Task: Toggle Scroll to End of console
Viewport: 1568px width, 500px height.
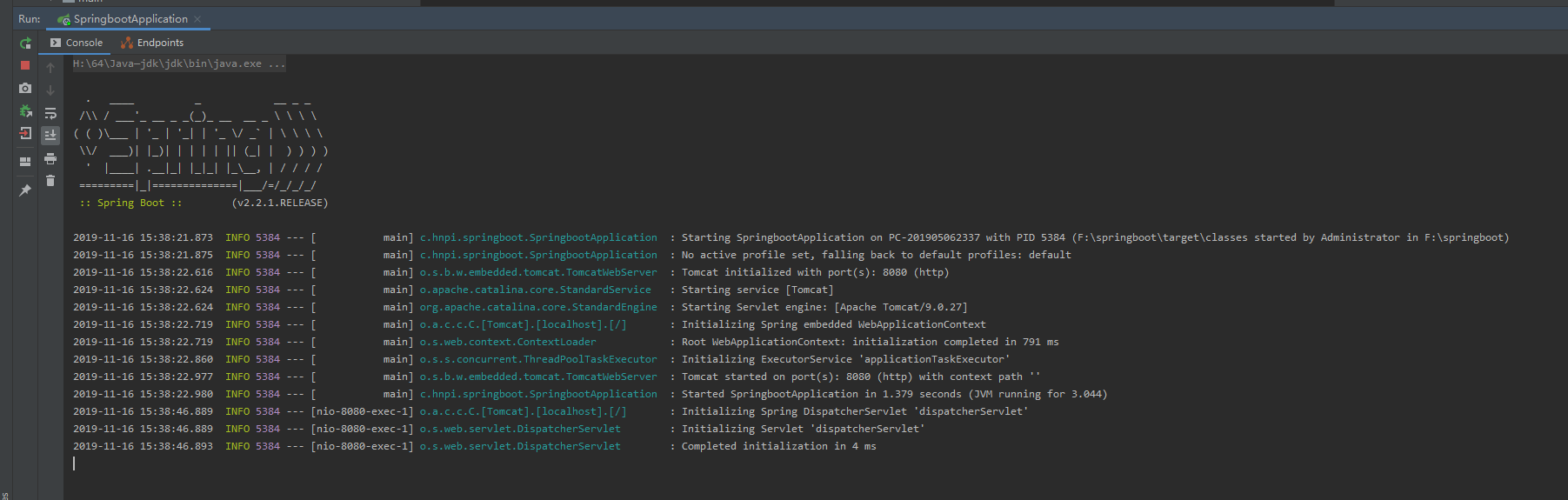Action: [50, 135]
